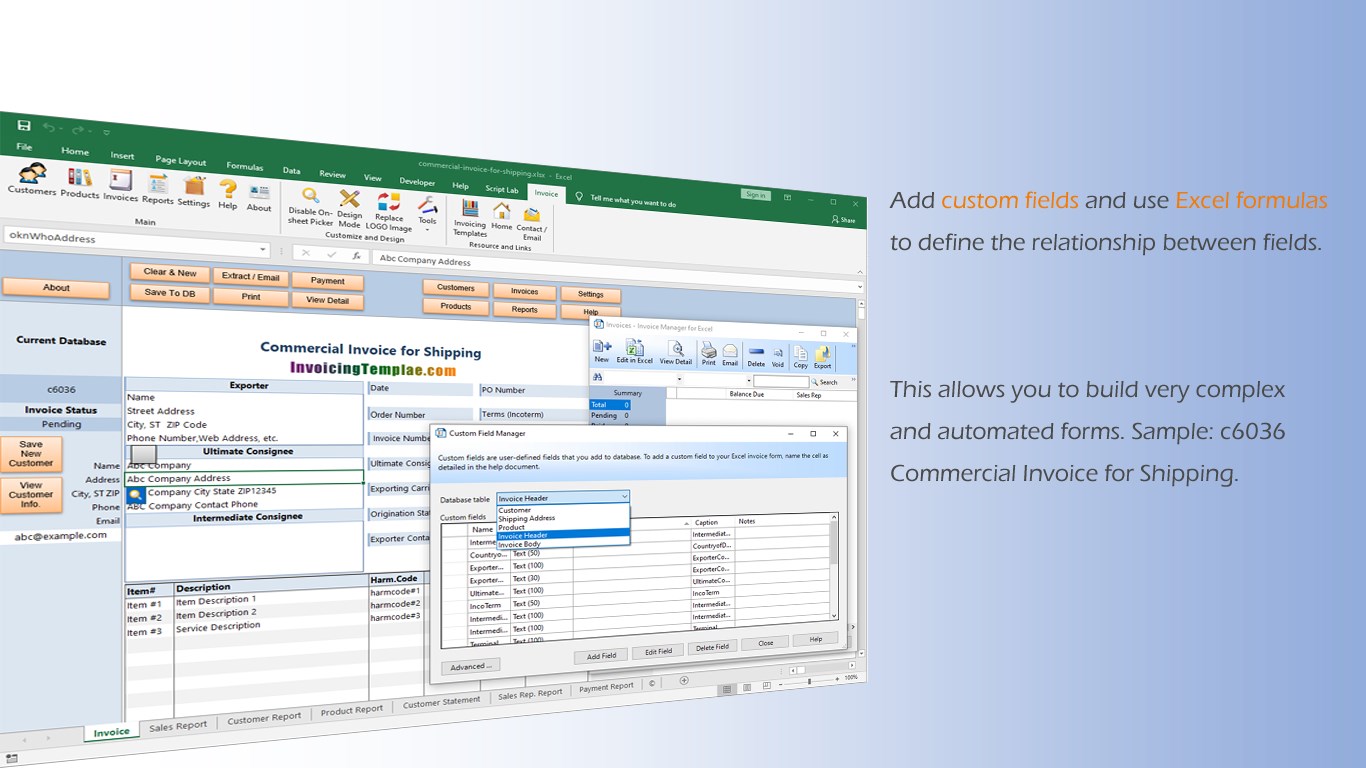Image resolution: width=1366 pixels, height=768 pixels.
Task: Toggle Design Mode in the ribbon
Action: (349, 210)
